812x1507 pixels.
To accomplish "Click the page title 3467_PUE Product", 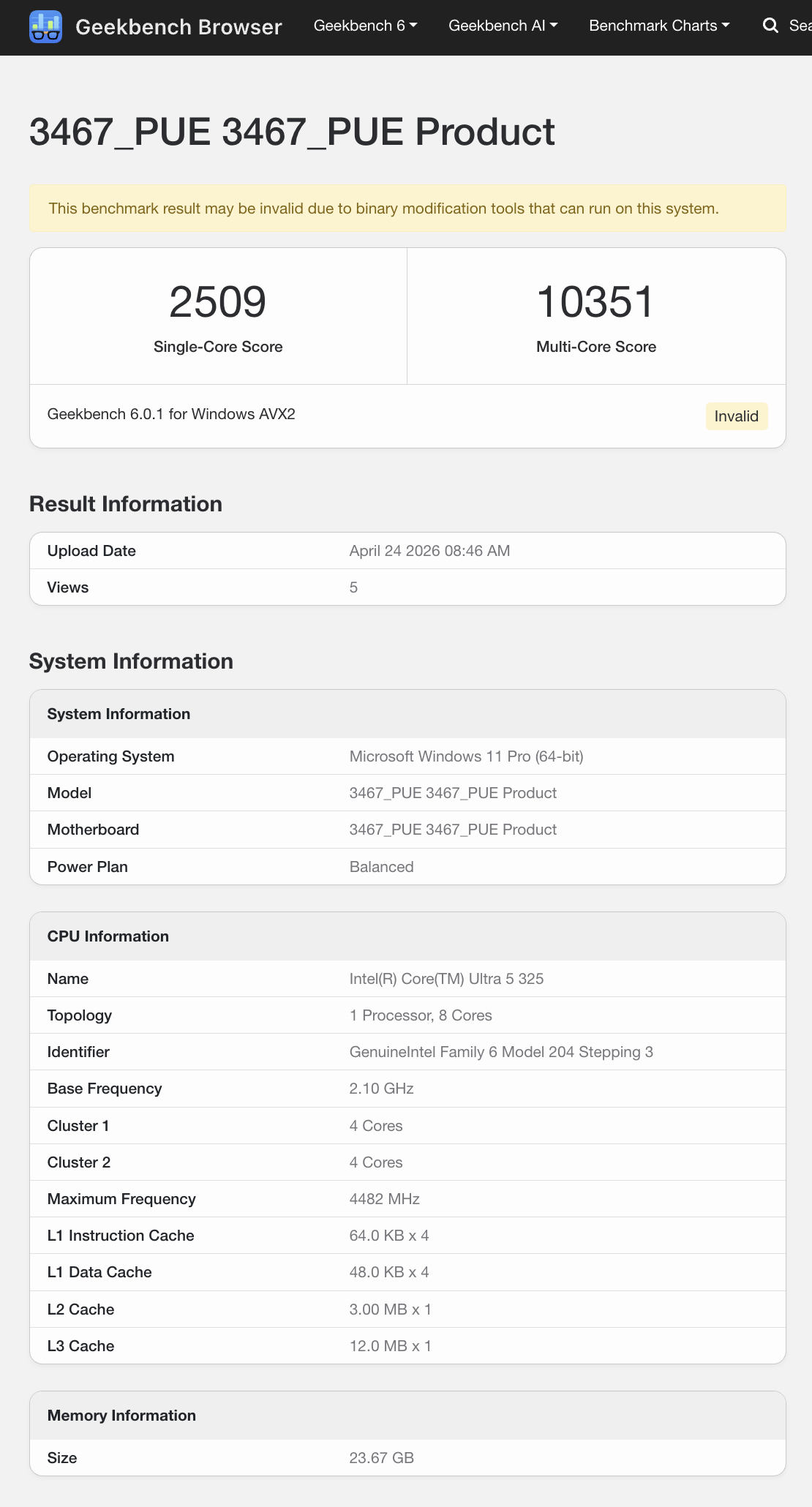I will [x=292, y=132].
